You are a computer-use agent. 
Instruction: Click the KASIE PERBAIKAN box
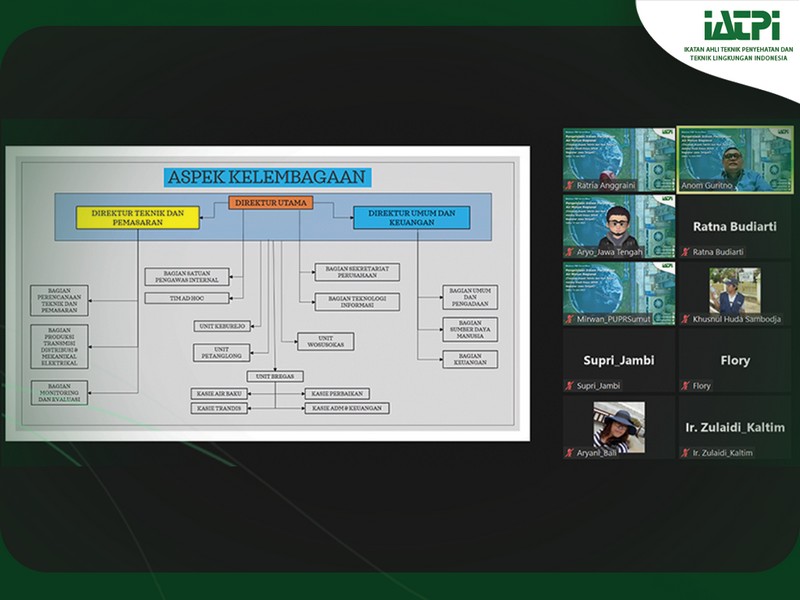pos(337,393)
